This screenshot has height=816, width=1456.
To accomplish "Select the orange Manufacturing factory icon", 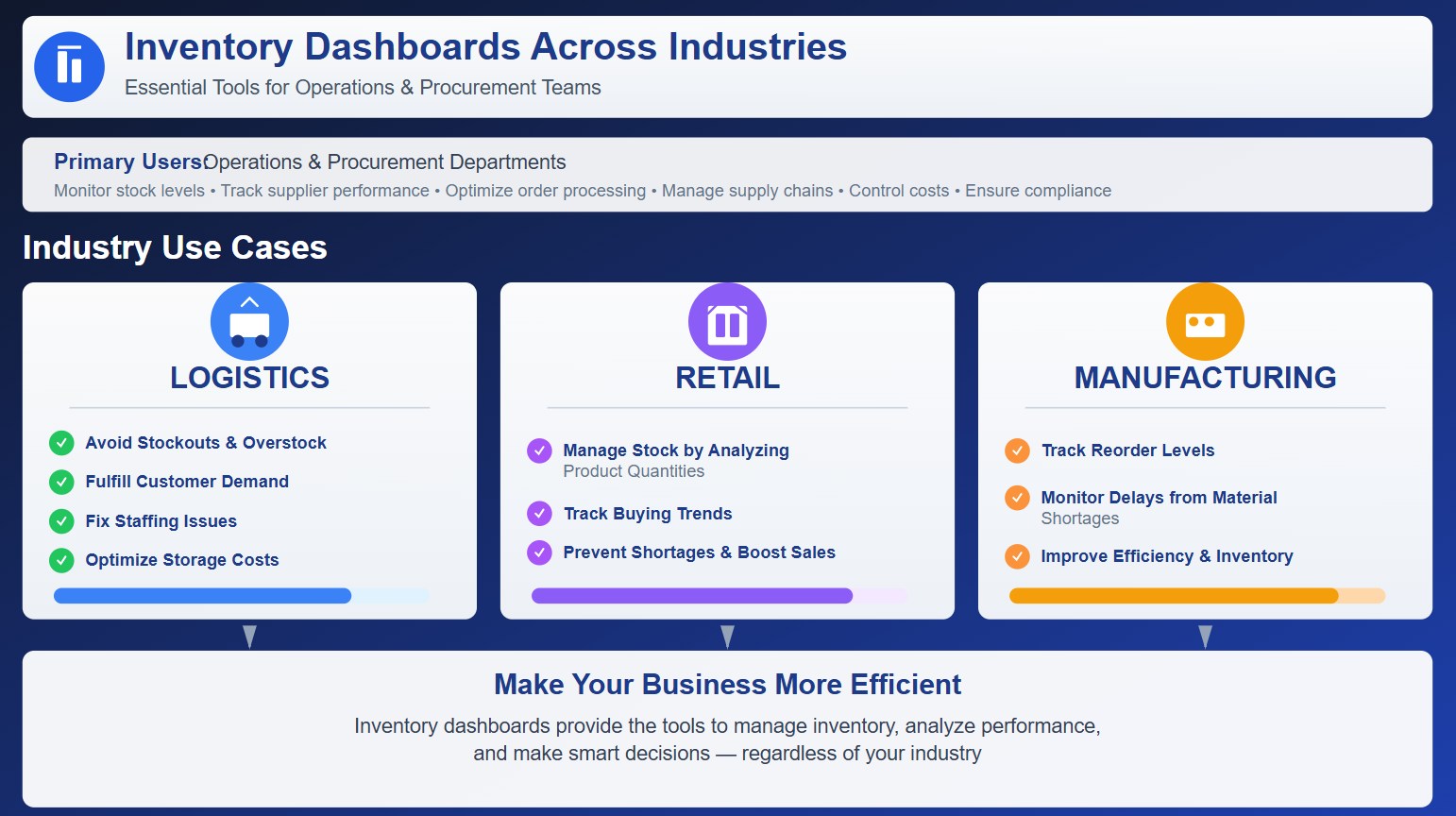I will 1205,321.
